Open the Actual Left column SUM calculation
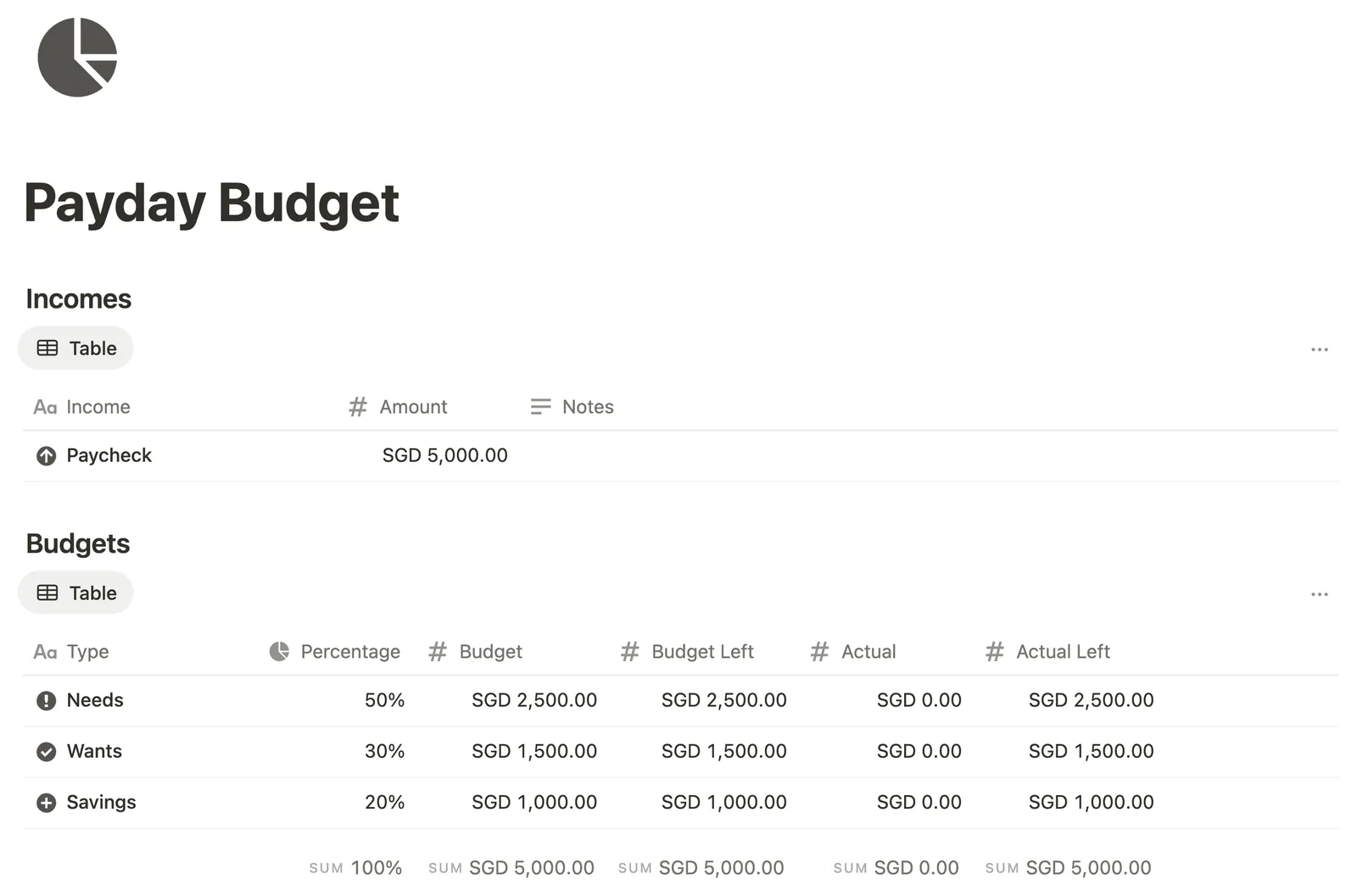Image resolution: width=1357 pixels, height=896 pixels. pyautogui.click(x=1068, y=868)
